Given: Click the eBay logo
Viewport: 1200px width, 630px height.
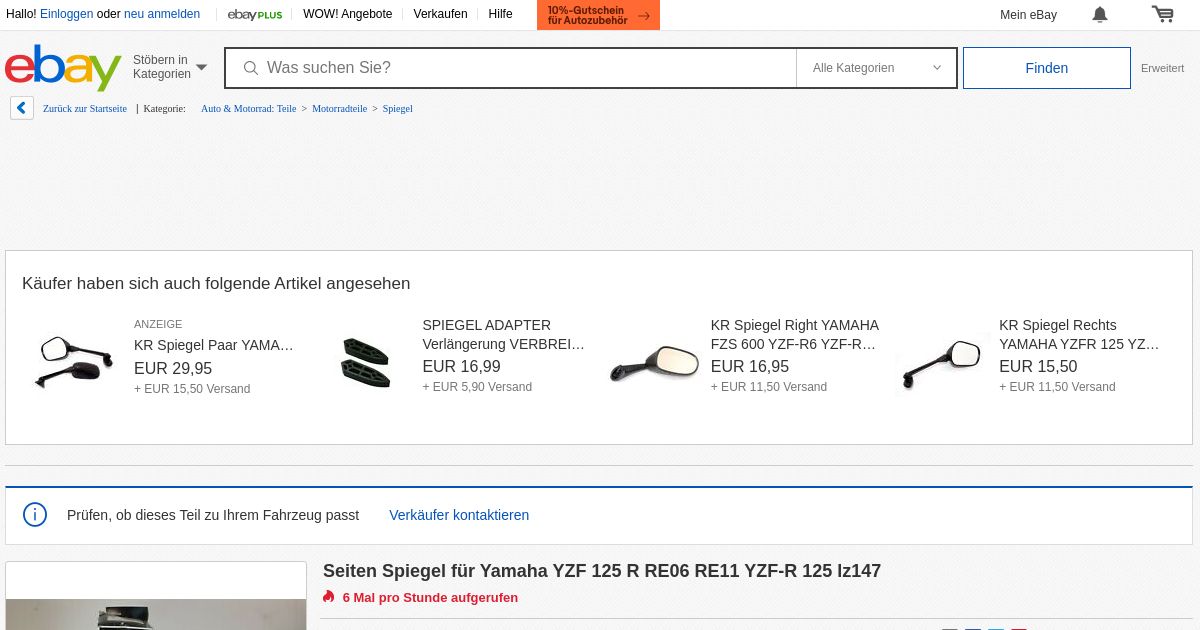Looking at the screenshot, I should coord(63,67).
